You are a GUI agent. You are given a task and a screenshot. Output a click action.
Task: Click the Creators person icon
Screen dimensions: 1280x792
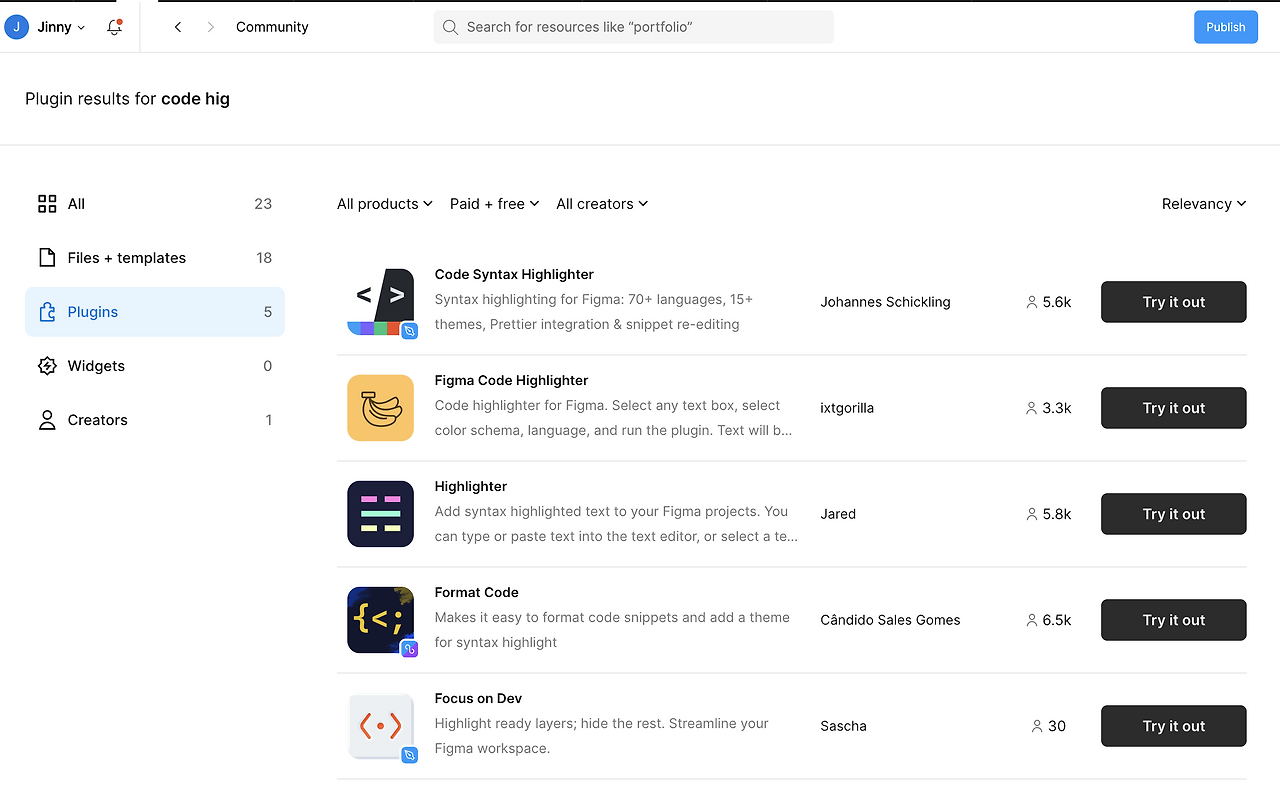click(x=47, y=420)
